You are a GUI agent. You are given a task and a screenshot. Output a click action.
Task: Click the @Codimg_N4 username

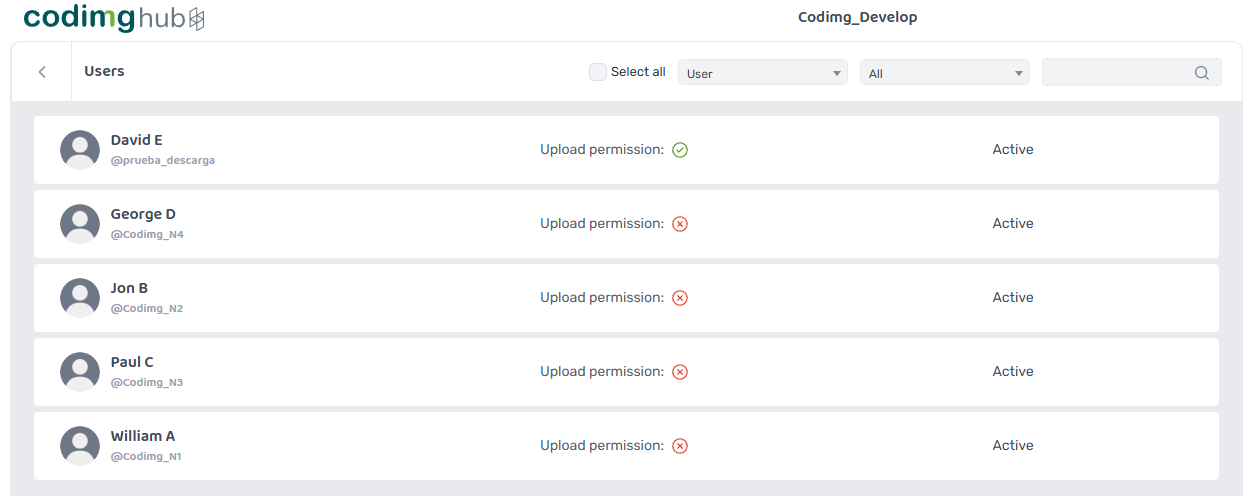tap(147, 234)
